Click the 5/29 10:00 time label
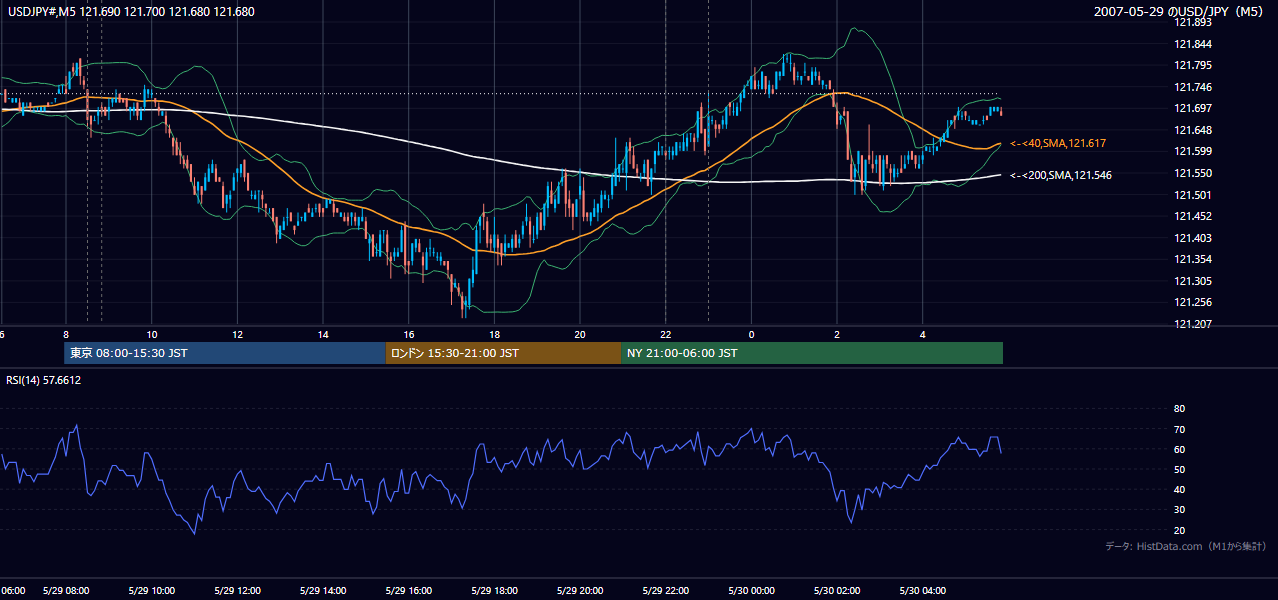Image resolution: width=1278 pixels, height=600 pixels. pos(152,591)
